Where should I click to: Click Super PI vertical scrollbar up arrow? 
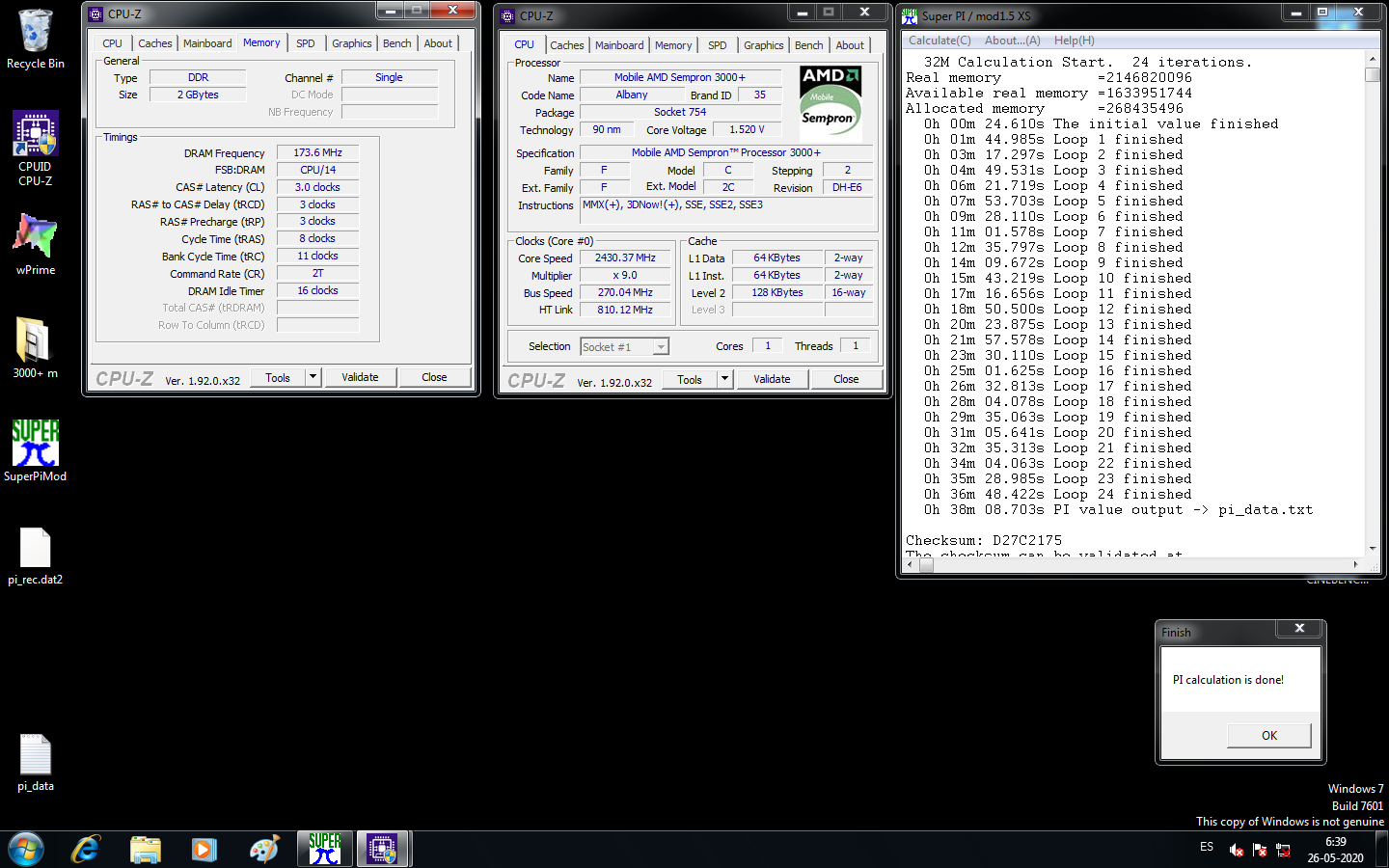(1373, 60)
